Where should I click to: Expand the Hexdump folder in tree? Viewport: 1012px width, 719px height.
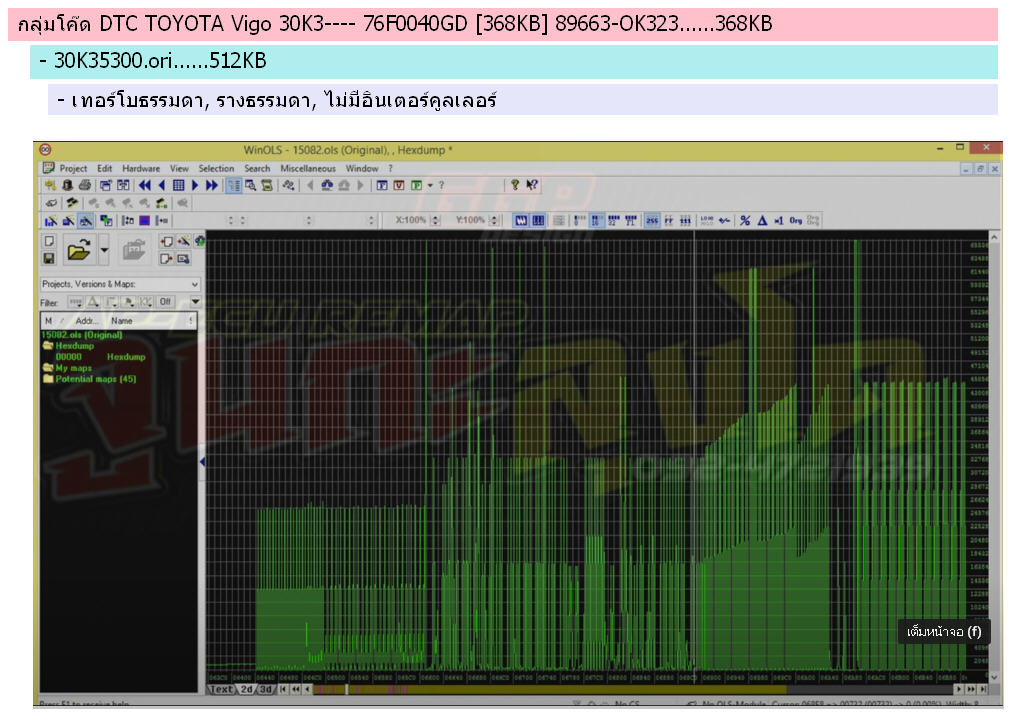tap(48, 346)
